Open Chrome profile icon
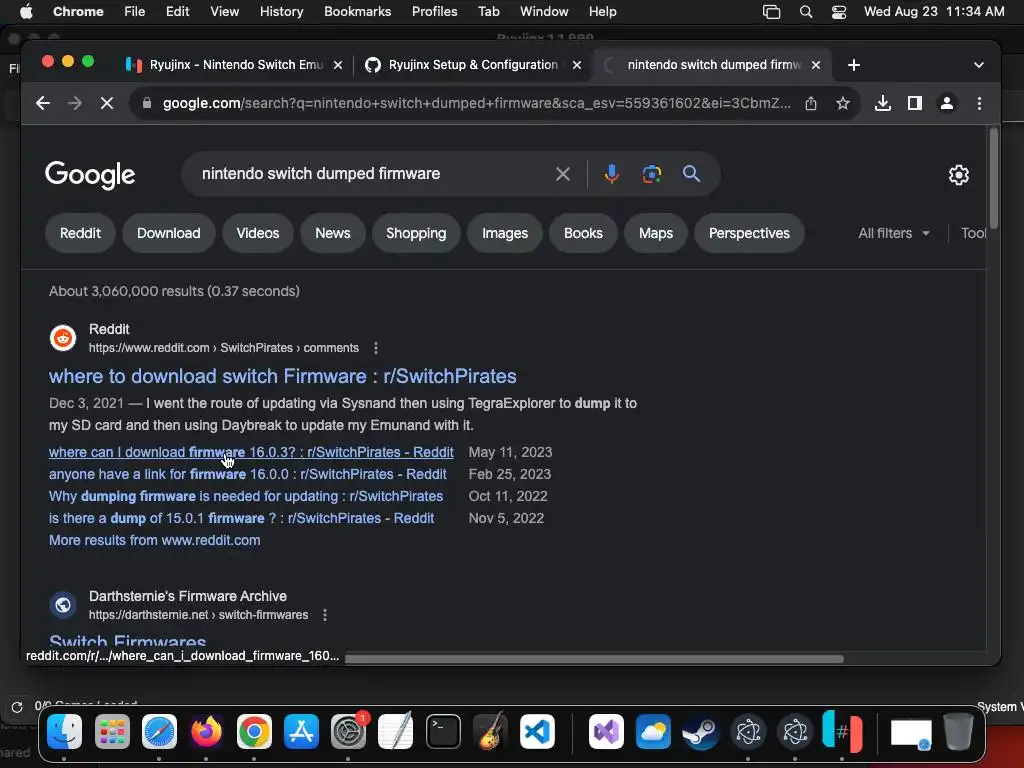 coord(946,103)
